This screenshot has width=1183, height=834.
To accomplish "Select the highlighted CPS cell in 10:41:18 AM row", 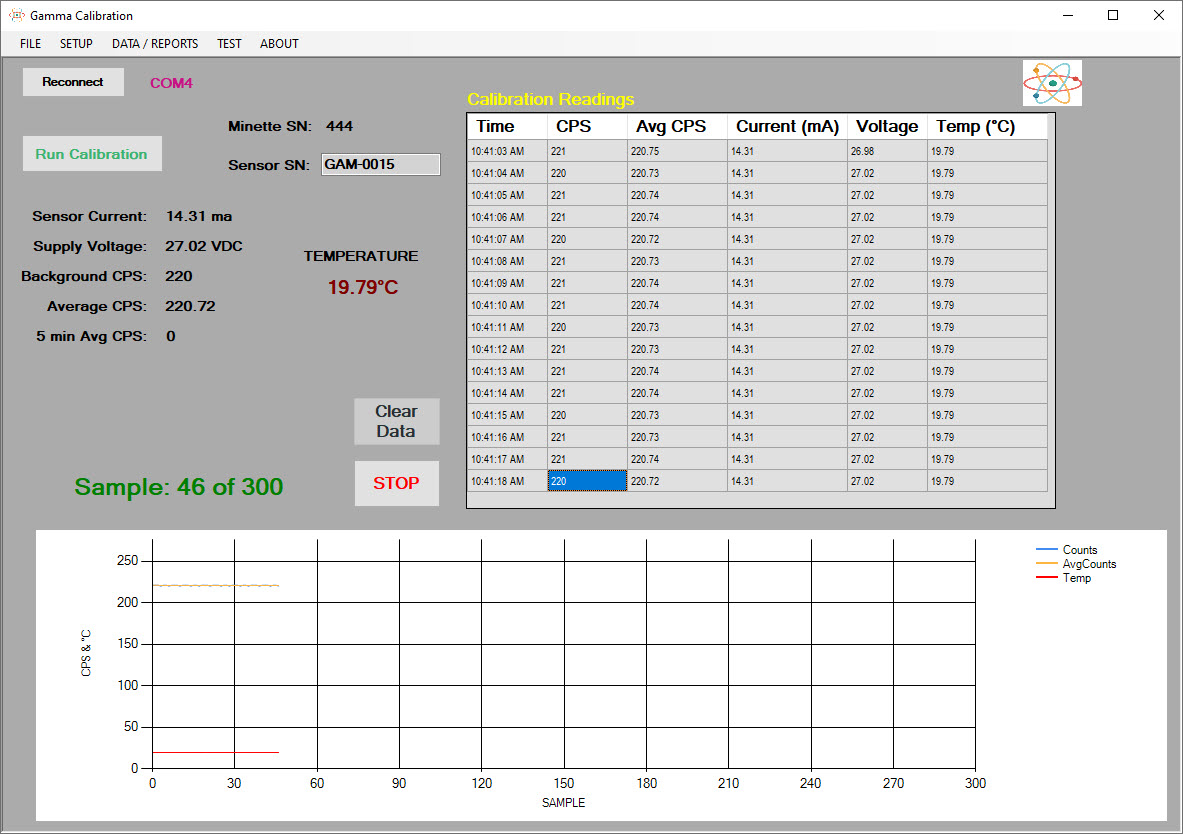I will [588, 481].
